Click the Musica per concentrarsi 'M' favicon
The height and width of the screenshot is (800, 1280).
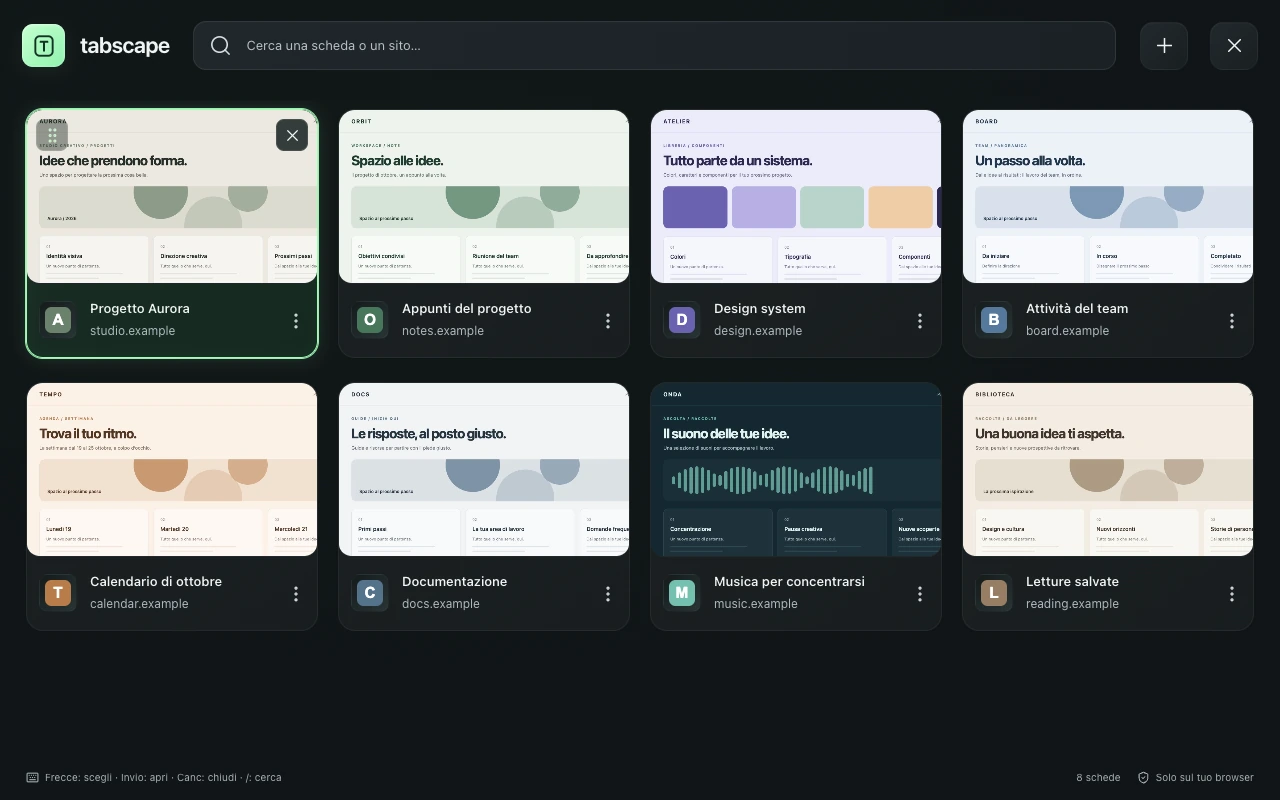tap(682, 593)
